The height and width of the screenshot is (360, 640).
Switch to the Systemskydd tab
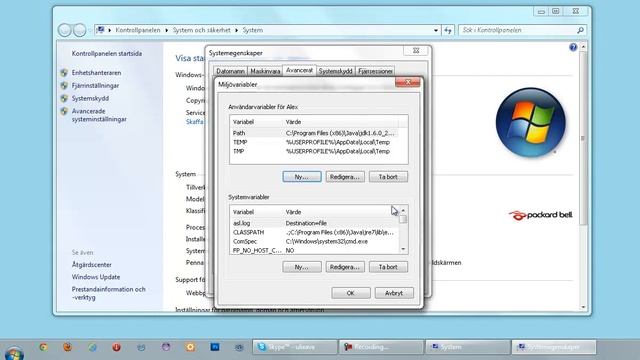pyautogui.click(x=336, y=71)
